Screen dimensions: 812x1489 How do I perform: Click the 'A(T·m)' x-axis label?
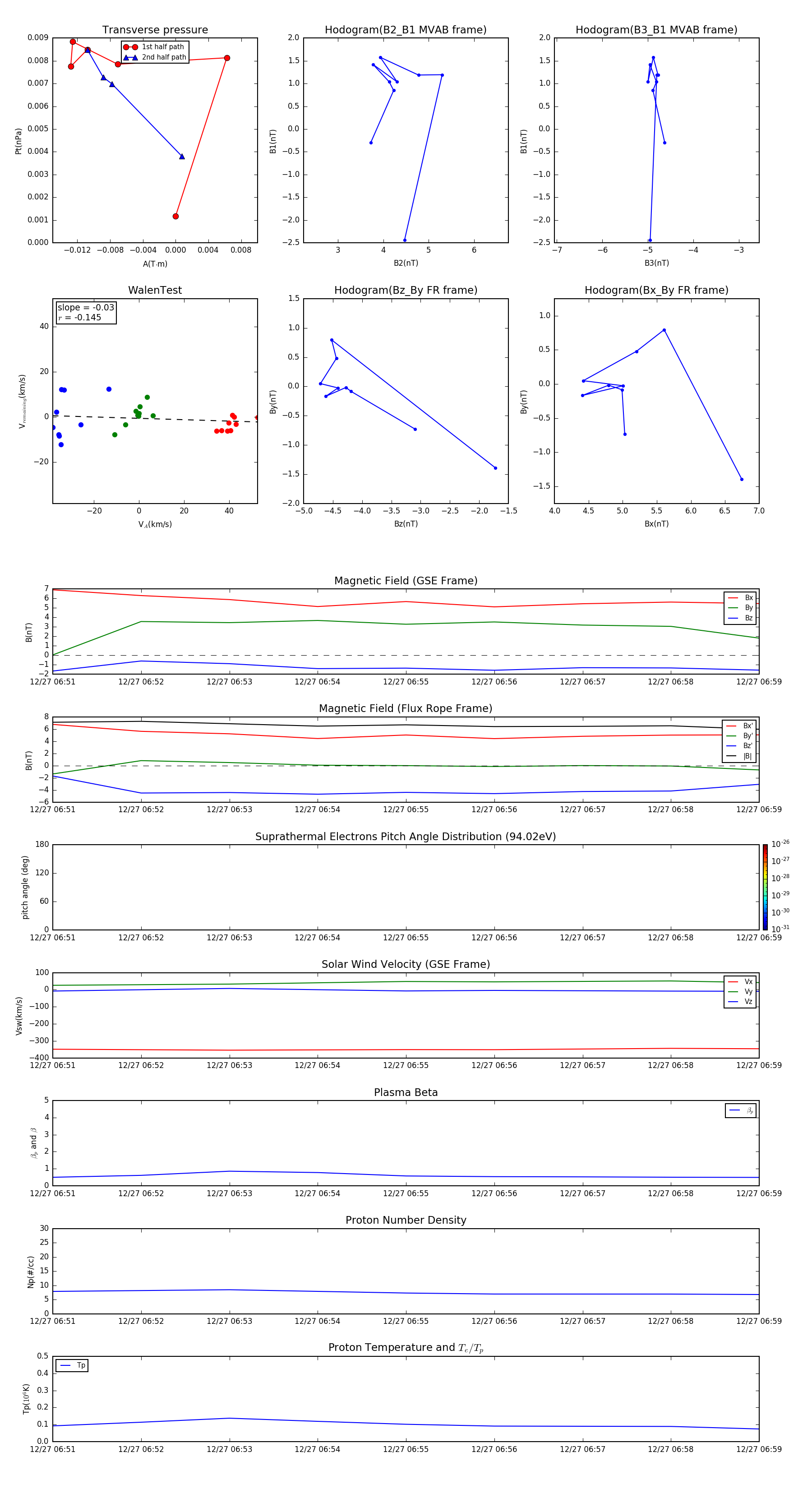155,264
